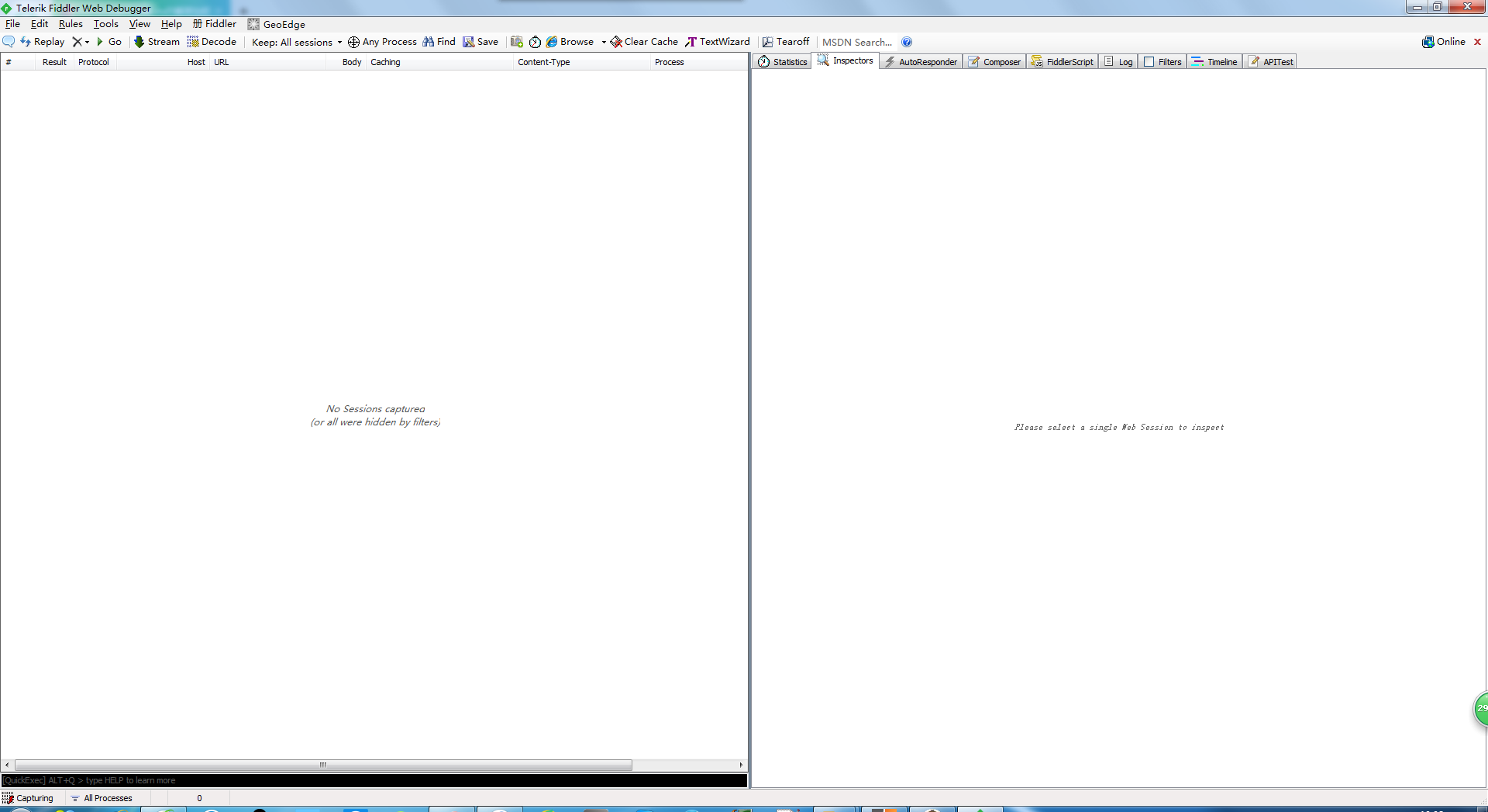
Task: Click the Go resume button
Action: click(108, 42)
